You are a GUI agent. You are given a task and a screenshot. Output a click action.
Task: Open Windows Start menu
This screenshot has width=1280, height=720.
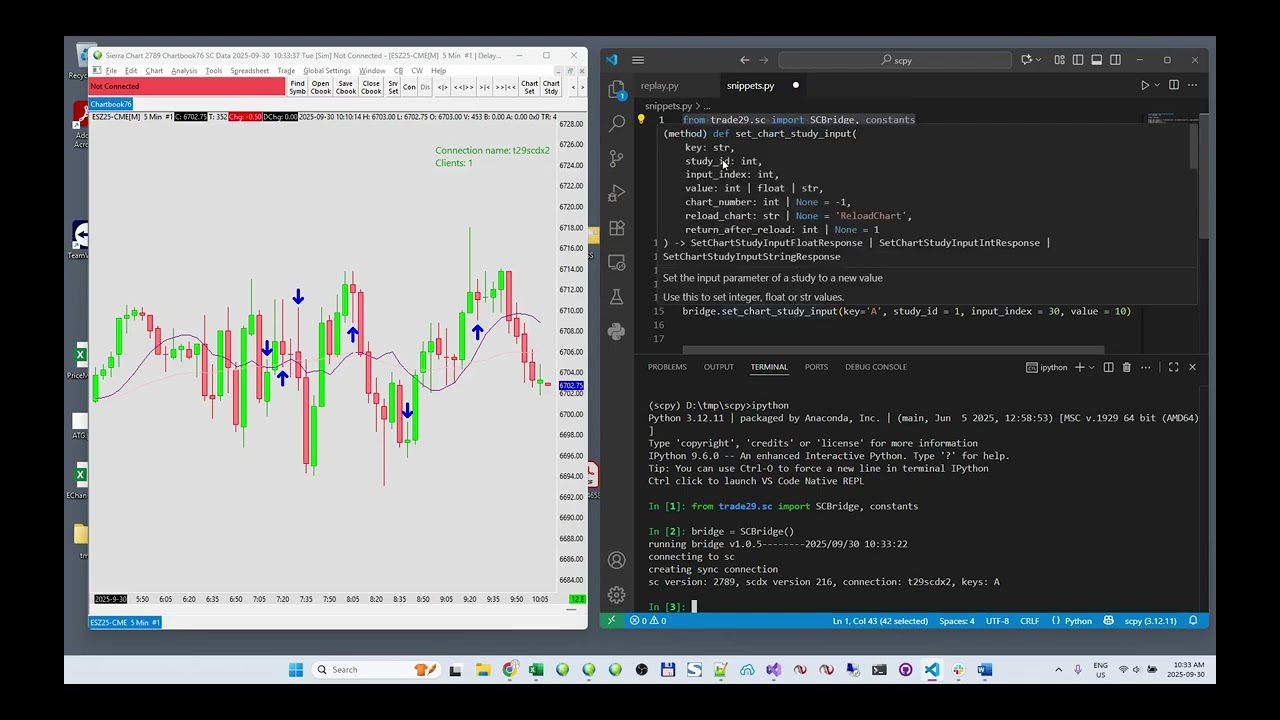296,670
